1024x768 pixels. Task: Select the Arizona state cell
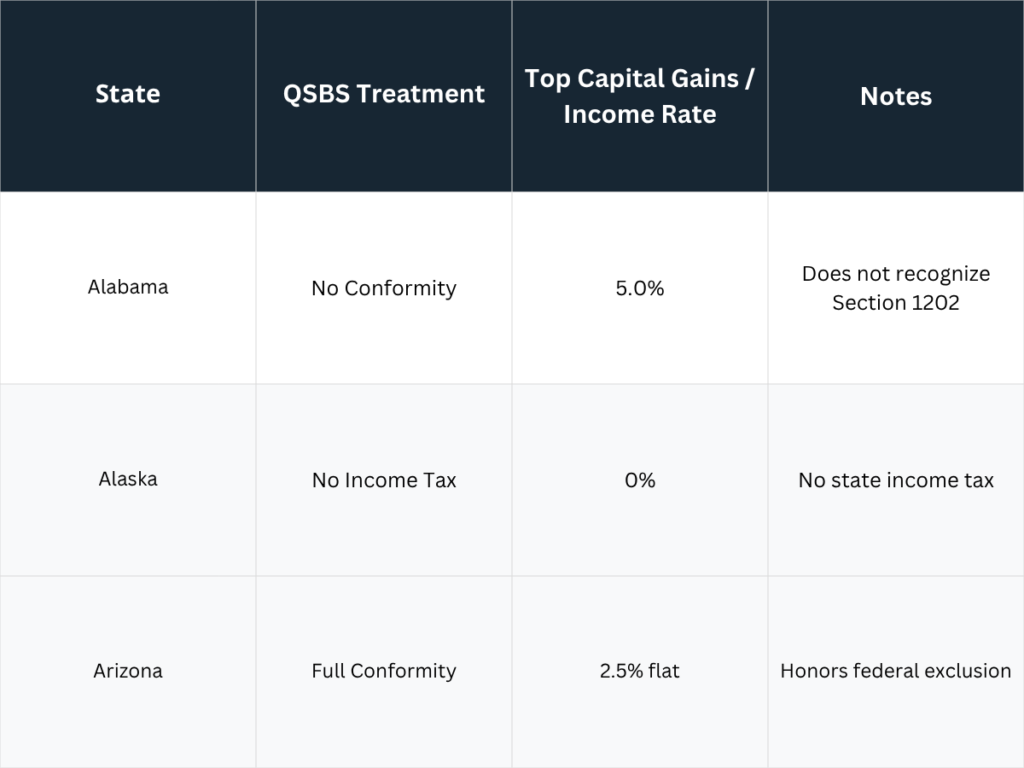(x=127, y=671)
